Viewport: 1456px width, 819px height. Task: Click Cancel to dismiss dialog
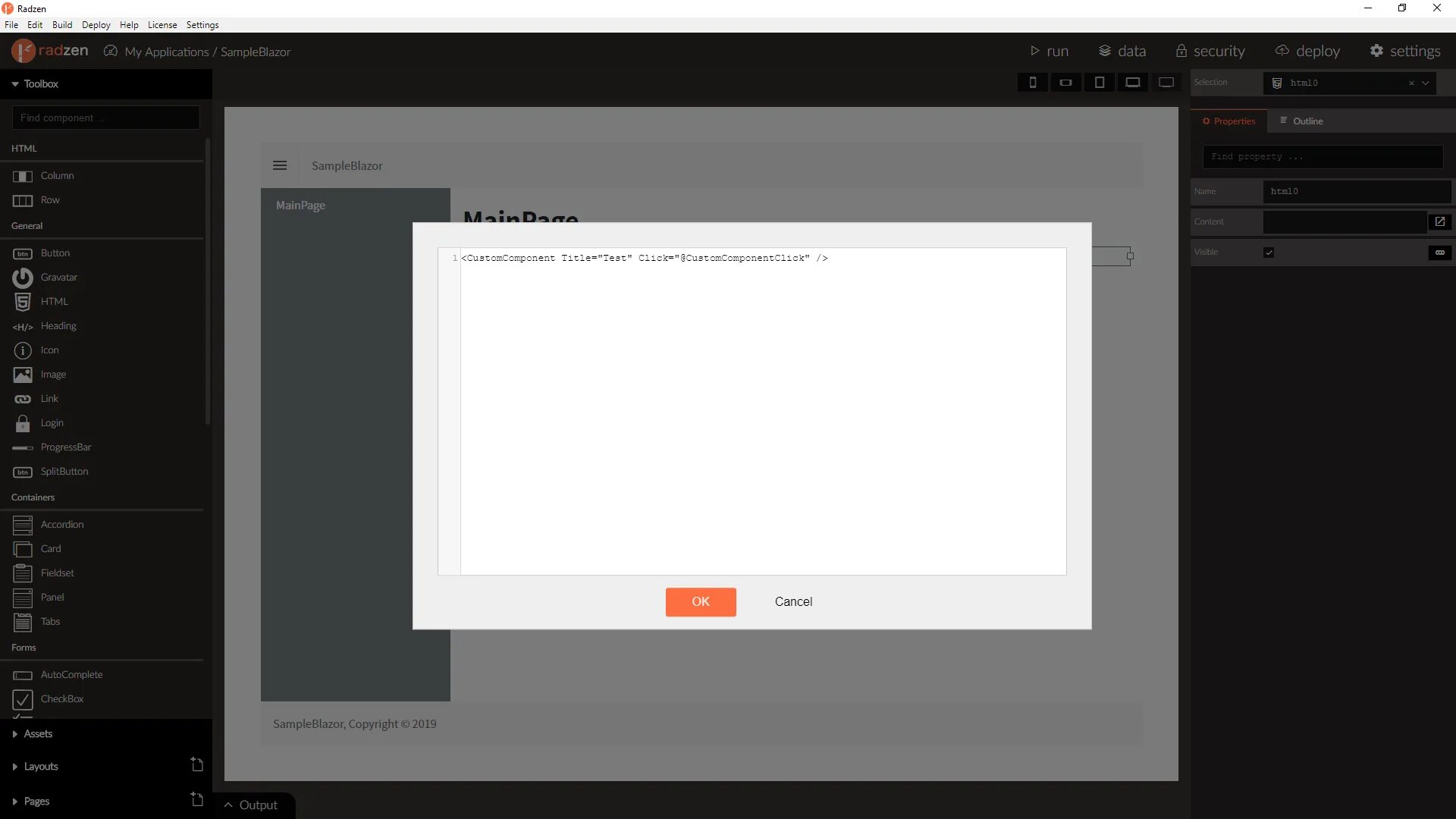click(x=794, y=601)
